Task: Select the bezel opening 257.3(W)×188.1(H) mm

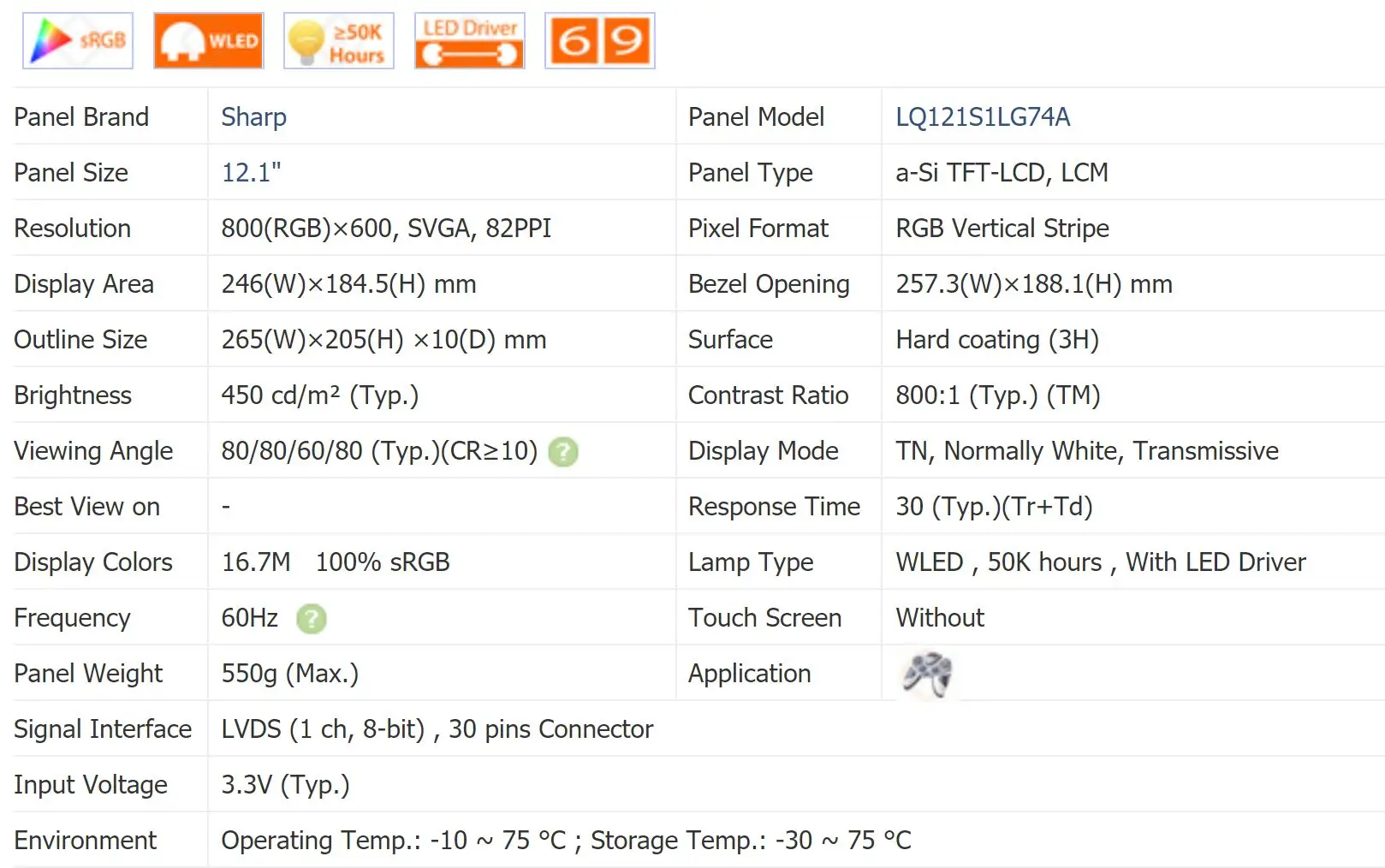Action: (1034, 284)
